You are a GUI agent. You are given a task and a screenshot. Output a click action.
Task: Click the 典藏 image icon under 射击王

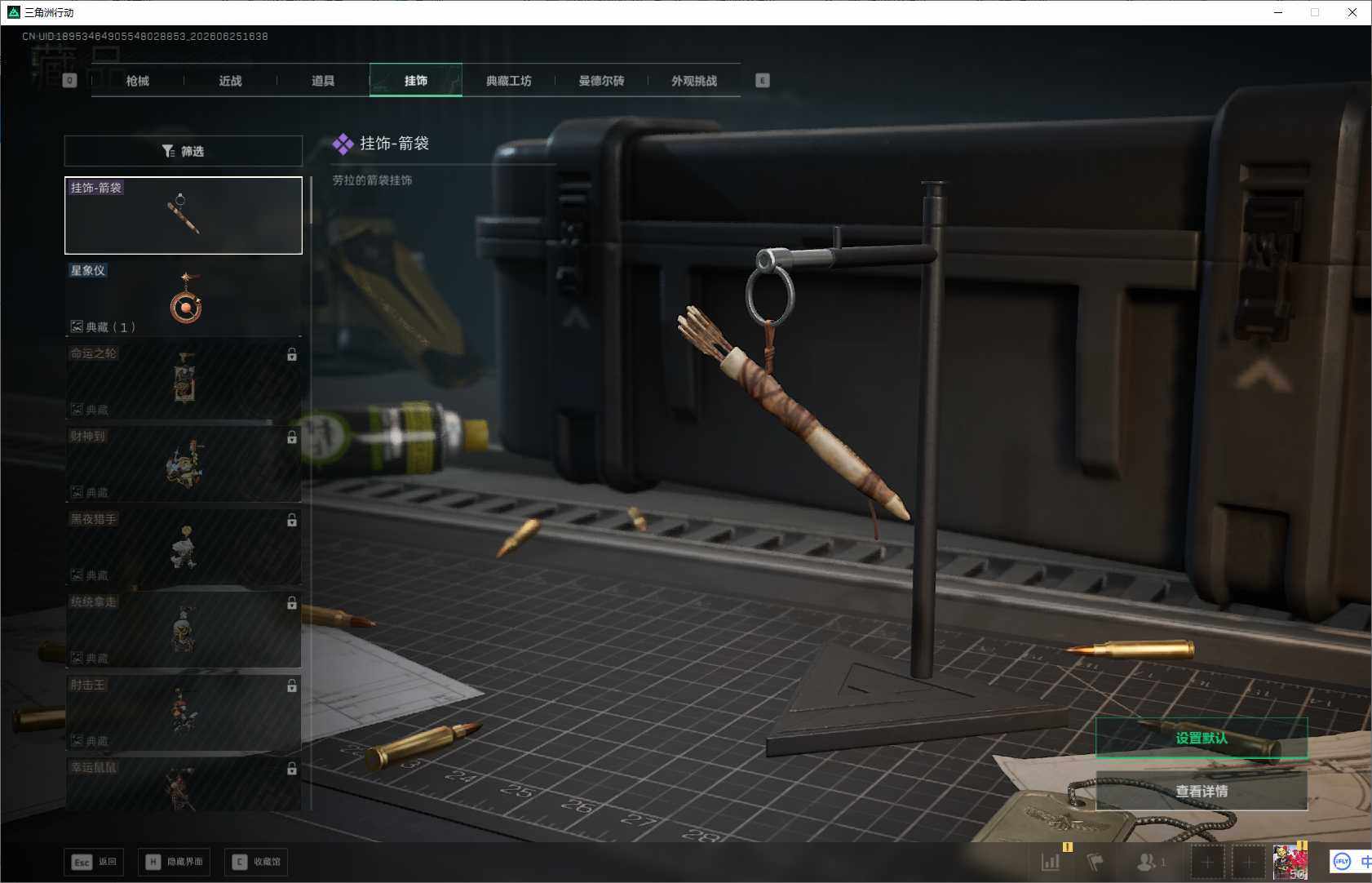tap(77, 741)
